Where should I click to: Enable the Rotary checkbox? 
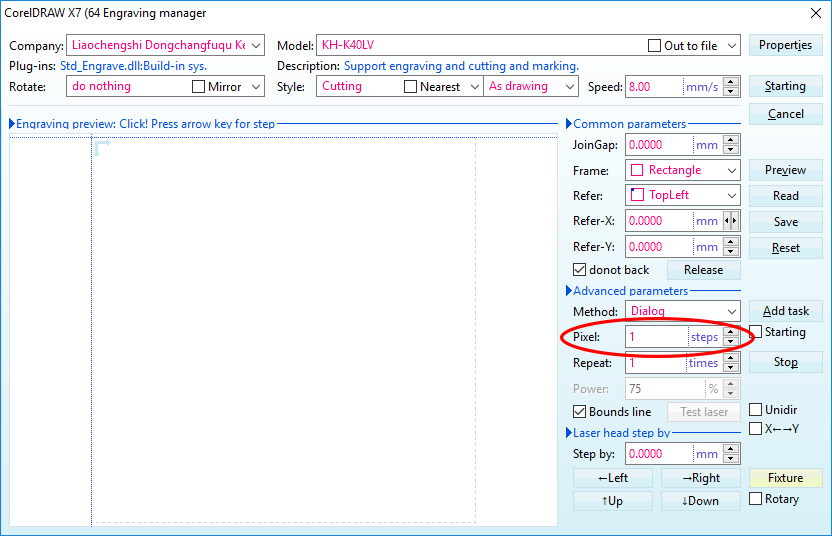[x=756, y=499]
